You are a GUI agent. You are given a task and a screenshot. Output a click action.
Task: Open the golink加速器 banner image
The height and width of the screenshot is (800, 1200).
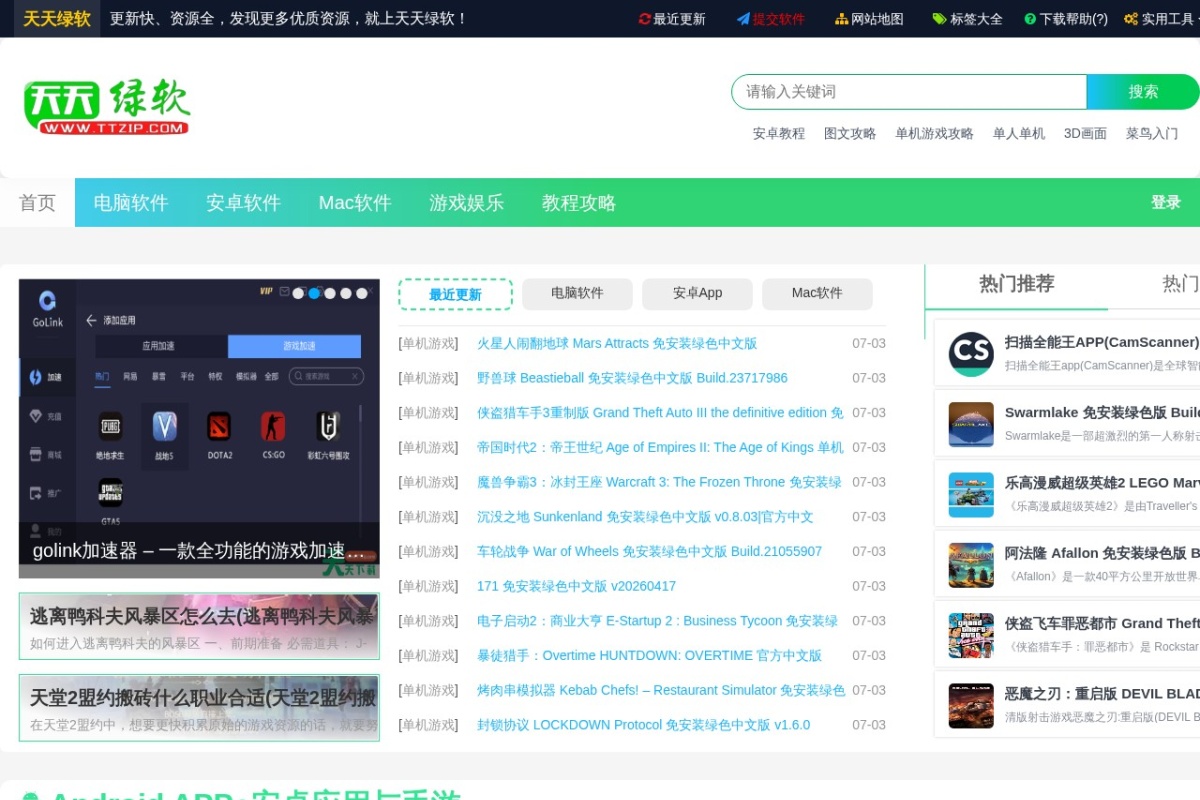(199, 428)
